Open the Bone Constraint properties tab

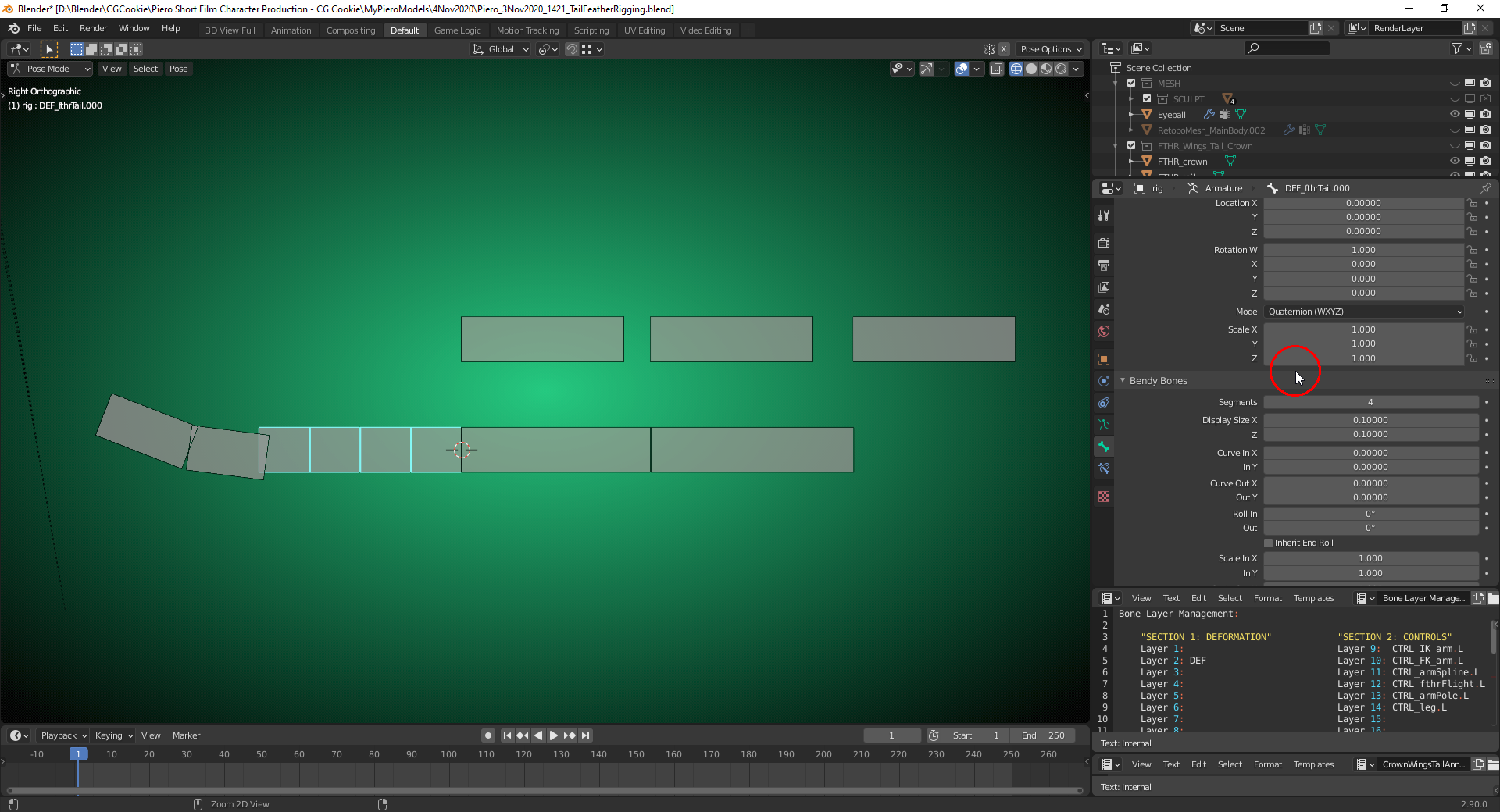coord(1104,468)
